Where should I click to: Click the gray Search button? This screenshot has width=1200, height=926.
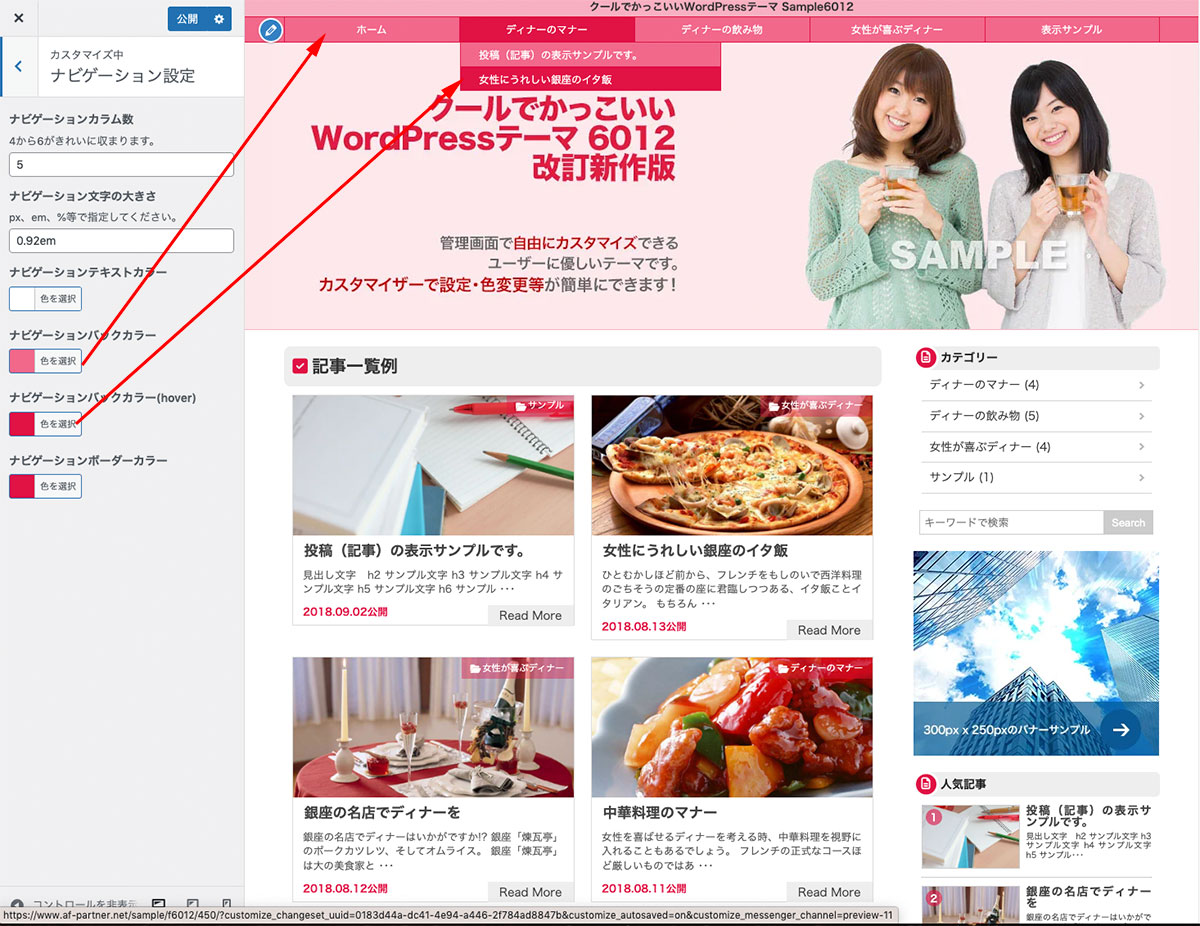pyautogui.click(x=1128, y=522)
